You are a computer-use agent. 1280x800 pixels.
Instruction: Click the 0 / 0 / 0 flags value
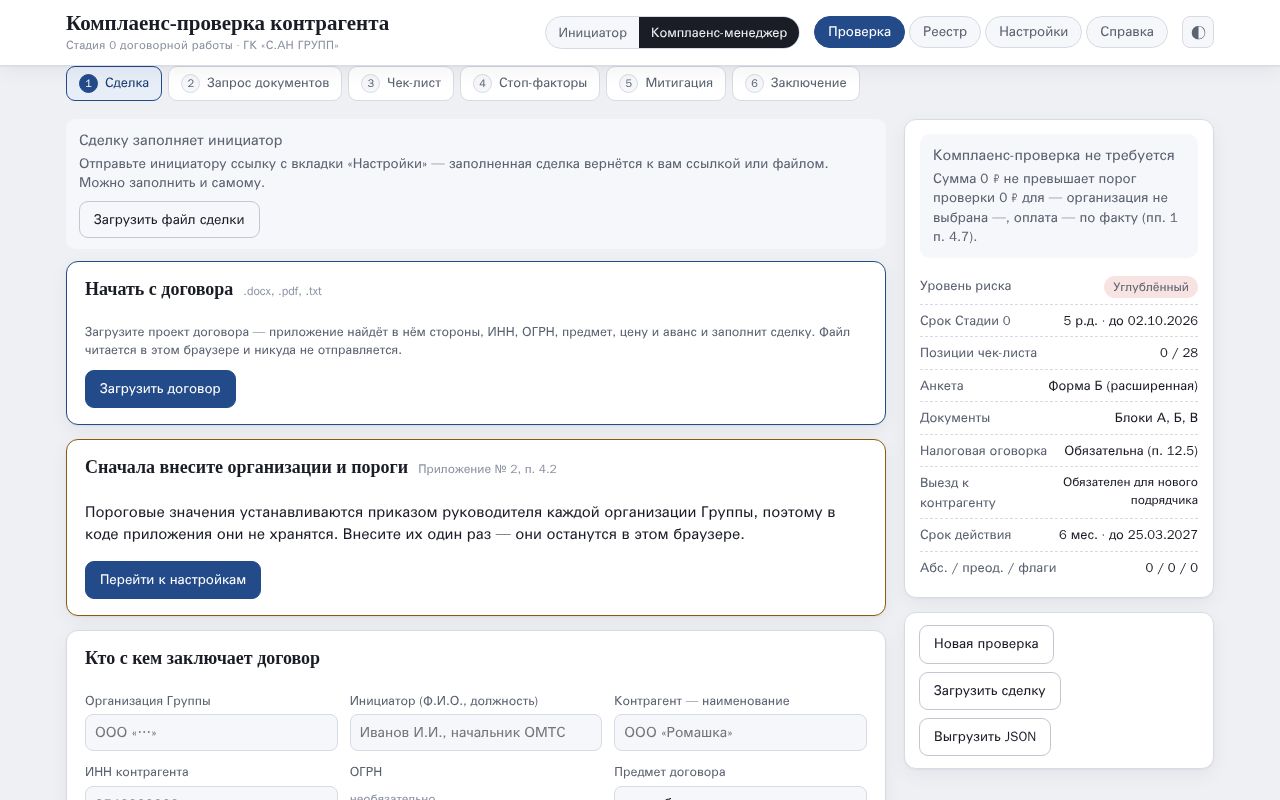[x=1172, y=568]
